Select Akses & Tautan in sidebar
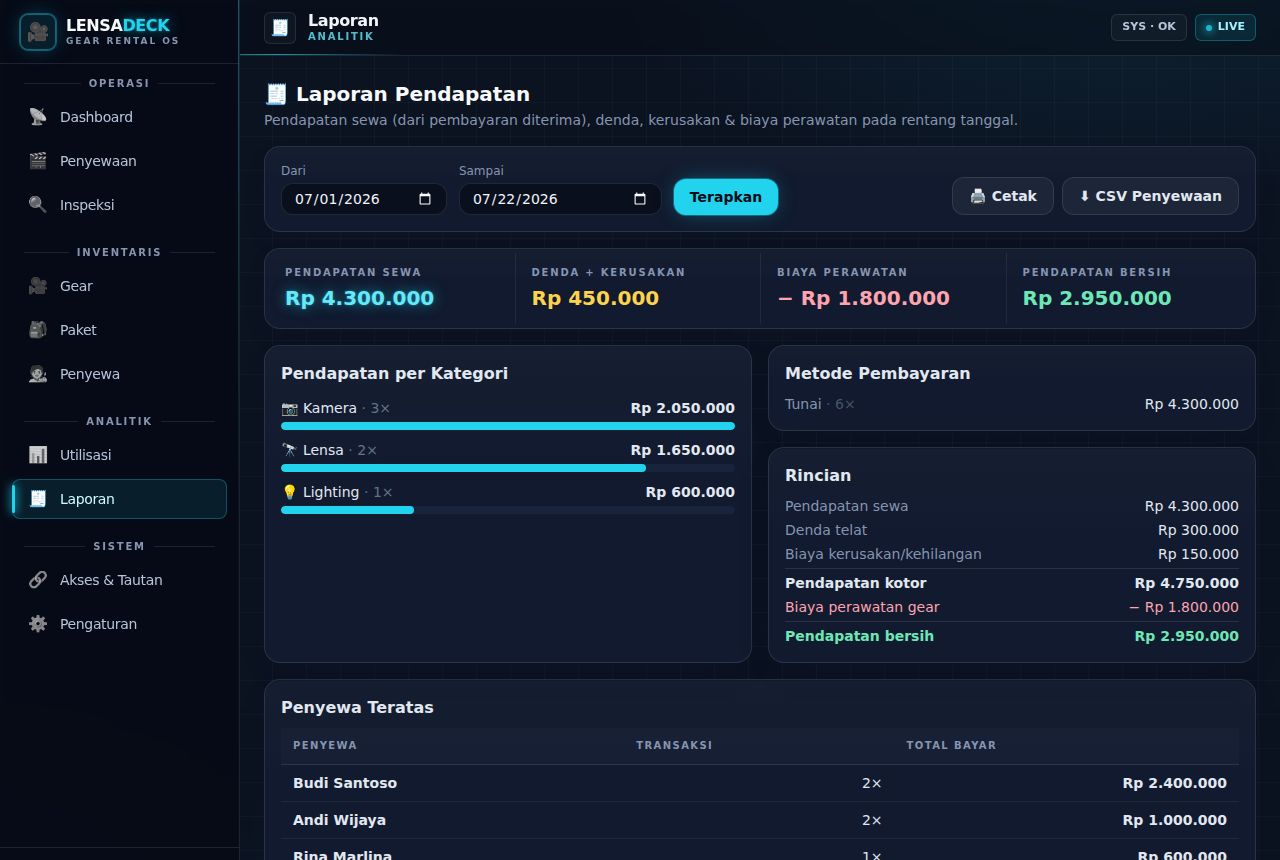The height and width of the screenshot is (860, 1280). point(119,580)
